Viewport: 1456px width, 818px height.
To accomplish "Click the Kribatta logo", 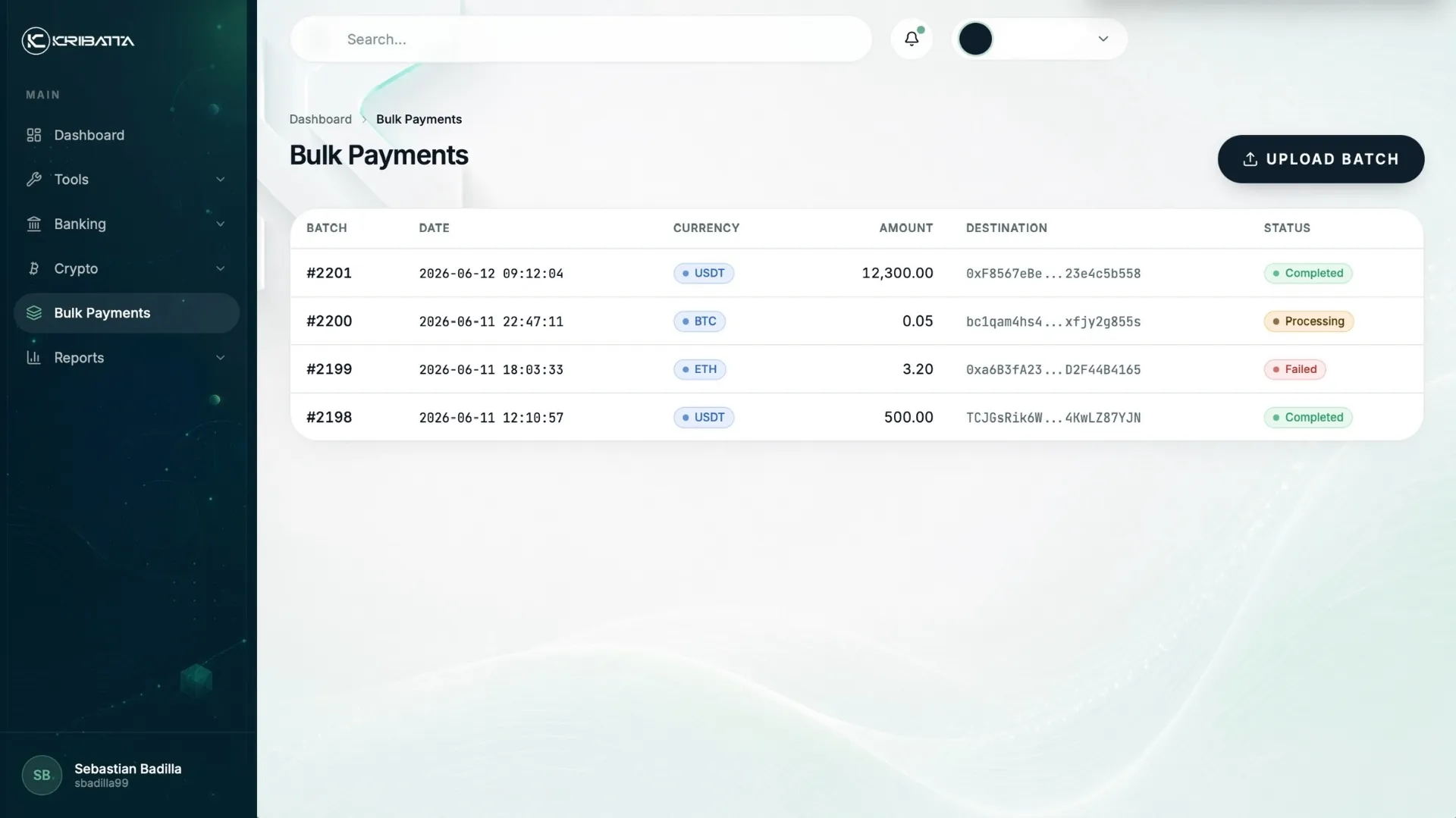I will pyautogui.click(x=78, y=40).
